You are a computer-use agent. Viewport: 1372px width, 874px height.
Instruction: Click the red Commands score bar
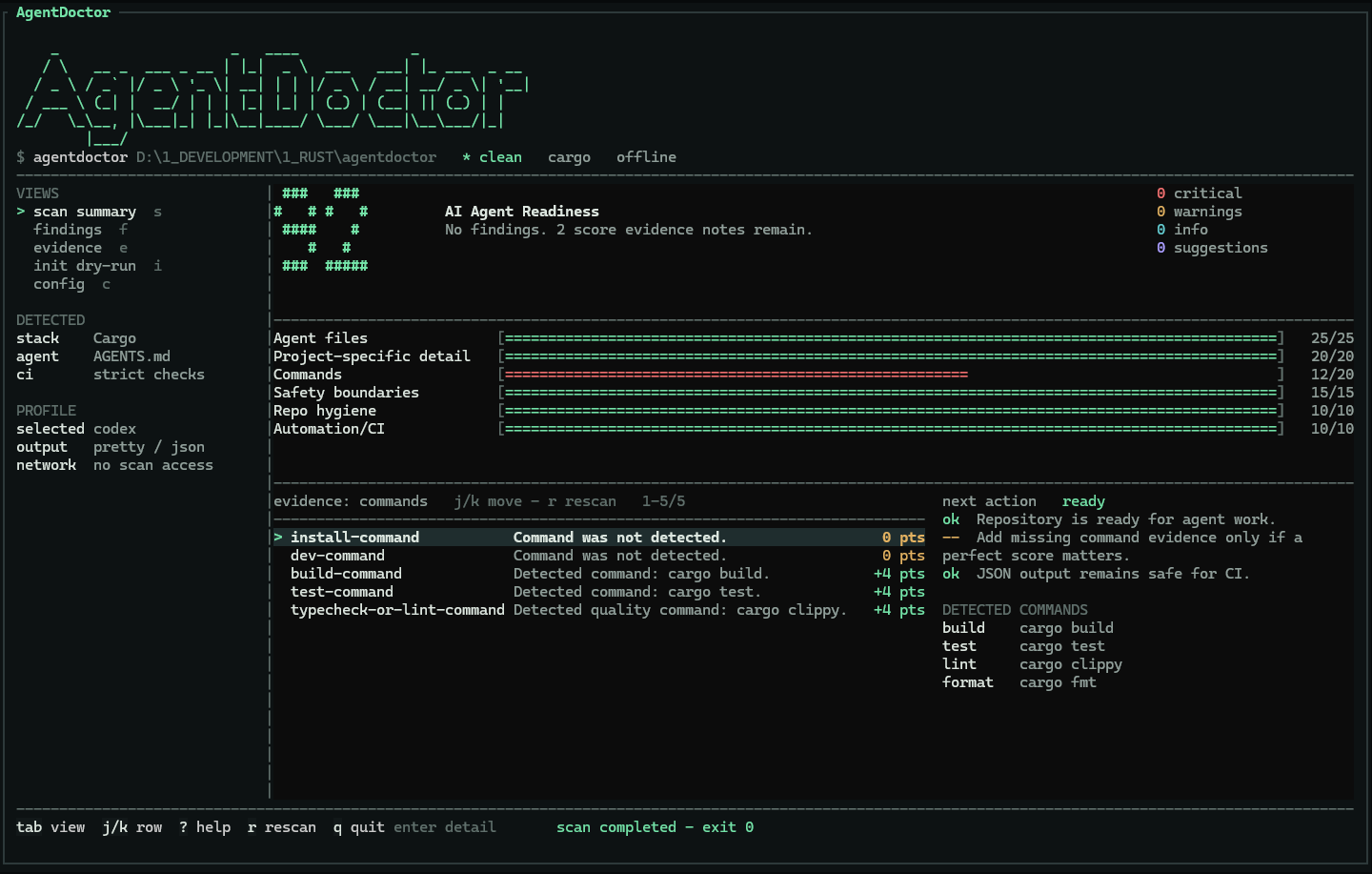coord(736,375)
